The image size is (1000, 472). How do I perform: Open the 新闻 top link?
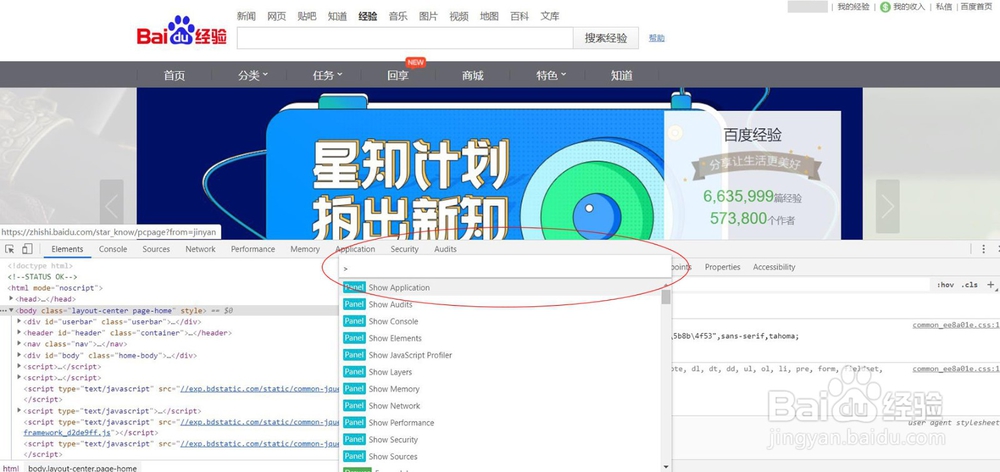pos(246,16)
